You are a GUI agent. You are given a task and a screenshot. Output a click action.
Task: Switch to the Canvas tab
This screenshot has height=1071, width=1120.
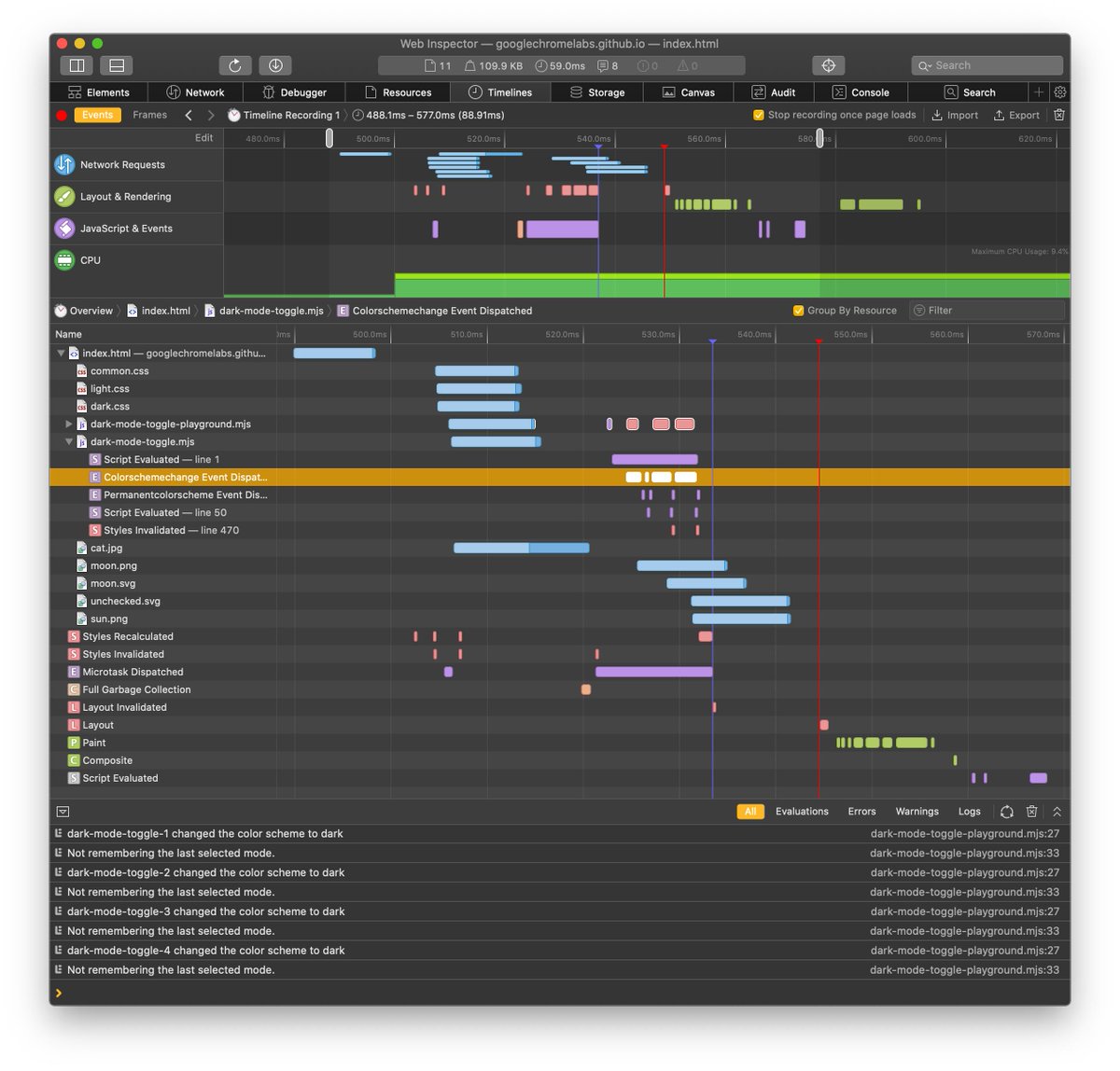(689, 92)
